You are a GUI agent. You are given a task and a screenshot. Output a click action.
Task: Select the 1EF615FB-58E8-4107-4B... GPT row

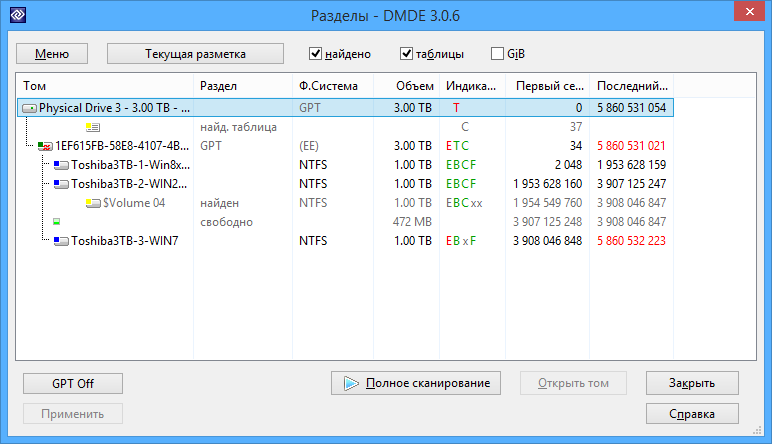(345, 146)
